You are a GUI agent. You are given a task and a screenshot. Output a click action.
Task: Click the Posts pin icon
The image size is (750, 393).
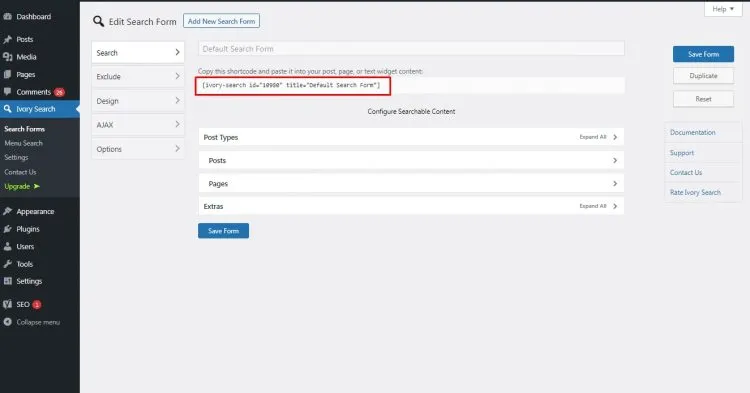coord(7,39)
